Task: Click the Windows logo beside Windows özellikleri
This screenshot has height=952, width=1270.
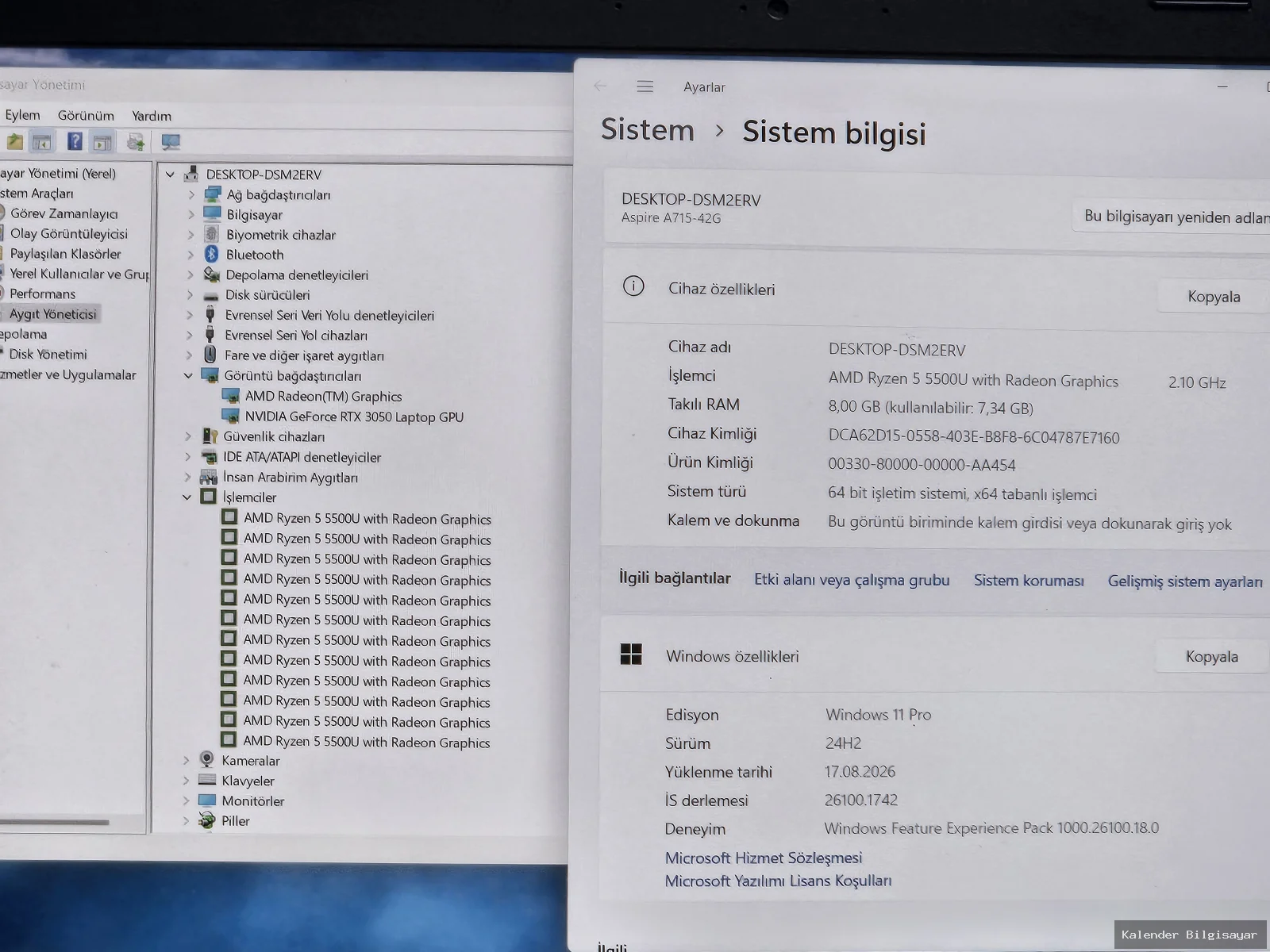Action: pos(631,654)
